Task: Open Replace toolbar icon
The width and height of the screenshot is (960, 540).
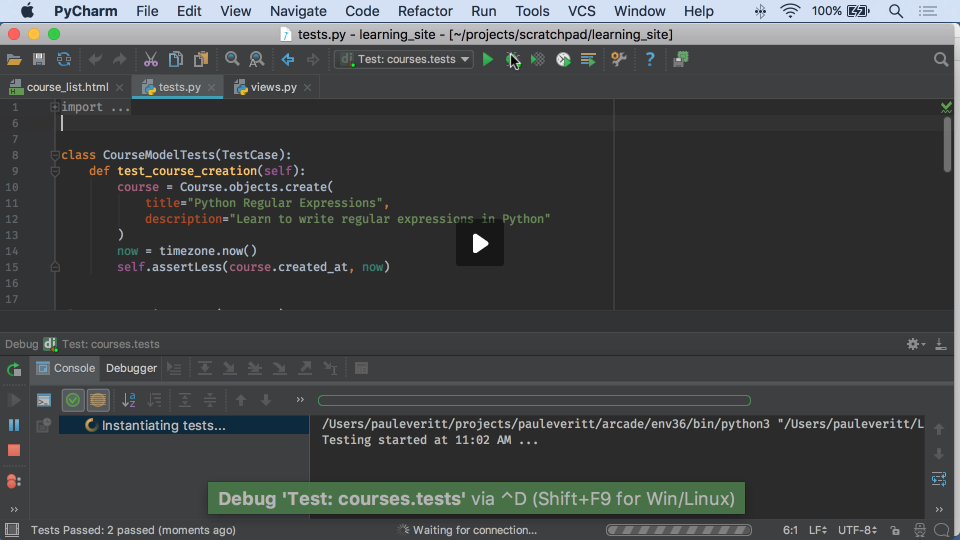Action: pyautogui.click(x=257, y=59)
